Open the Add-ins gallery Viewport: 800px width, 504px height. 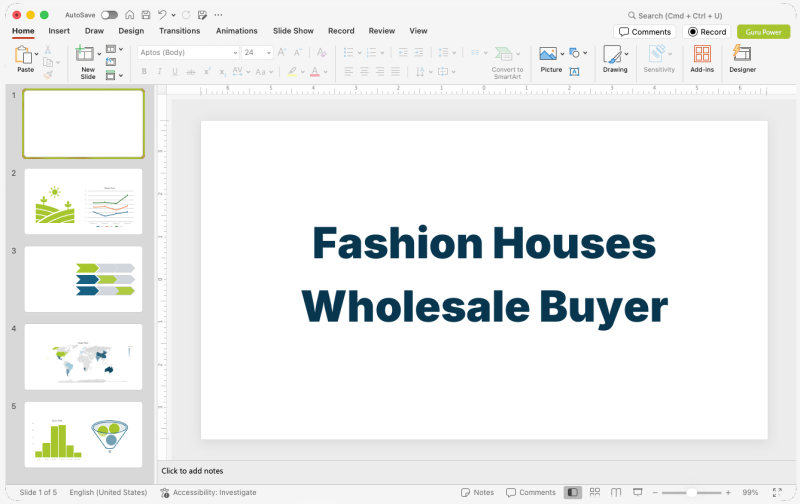pyautogui.click(x=702, y=59)
